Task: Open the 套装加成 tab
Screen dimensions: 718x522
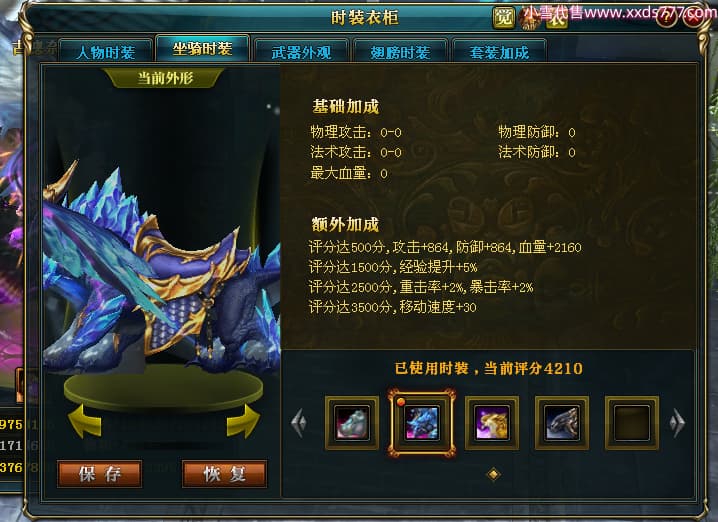Action: click(499, 51)
